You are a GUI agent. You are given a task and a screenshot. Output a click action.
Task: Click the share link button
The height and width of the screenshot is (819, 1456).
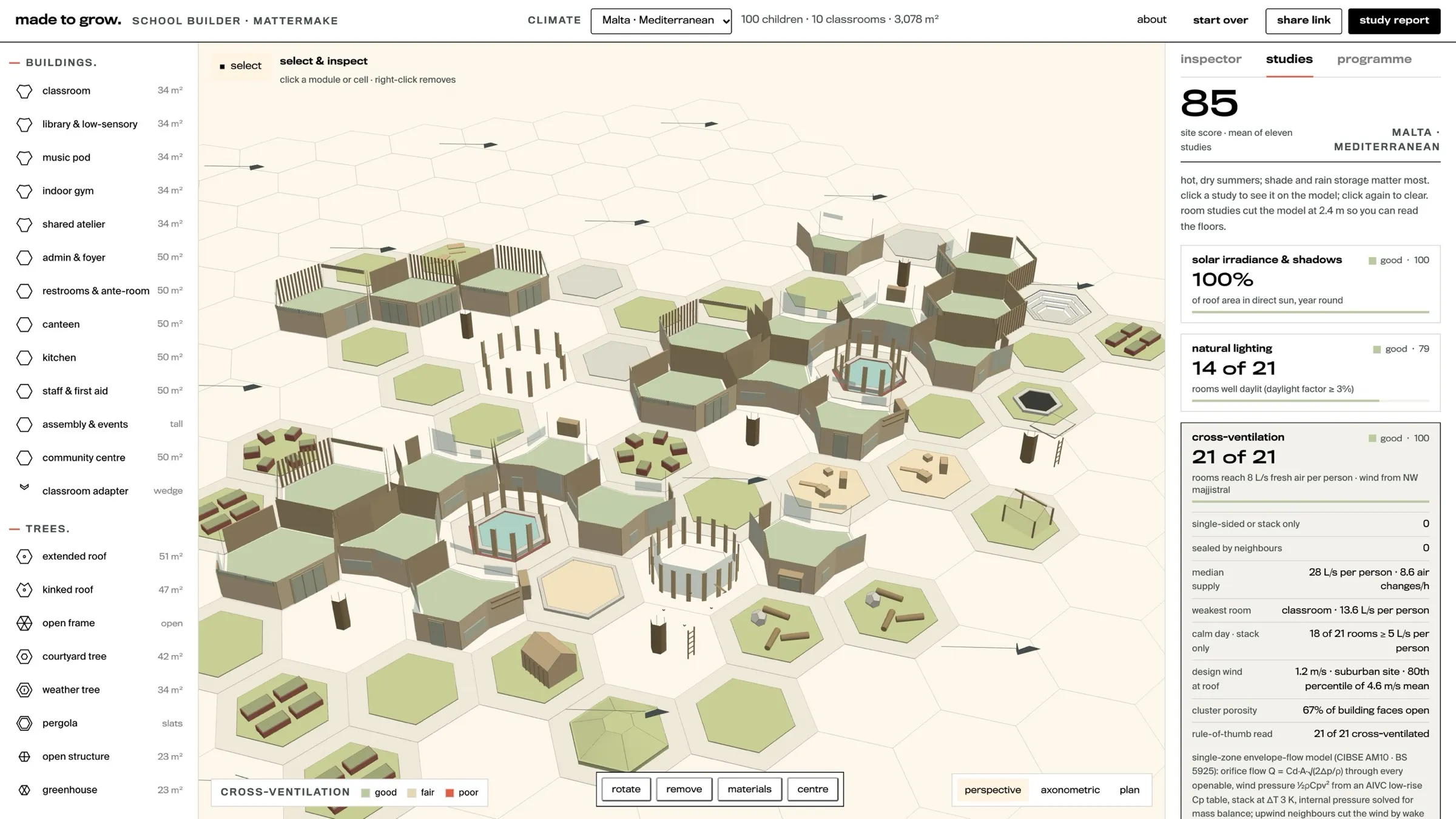point(1303,21)
